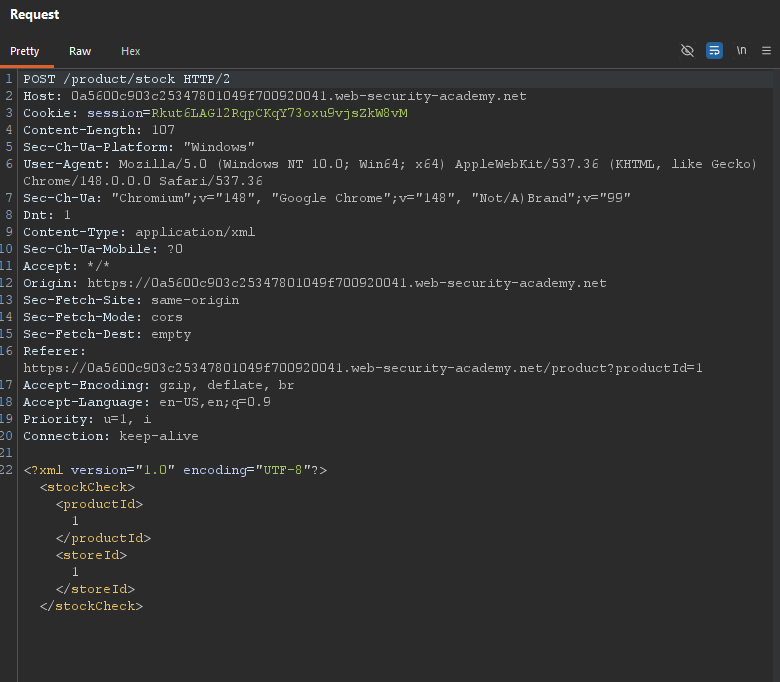Click the session cookie value
The image size is (780, 682).
point(279,113)
